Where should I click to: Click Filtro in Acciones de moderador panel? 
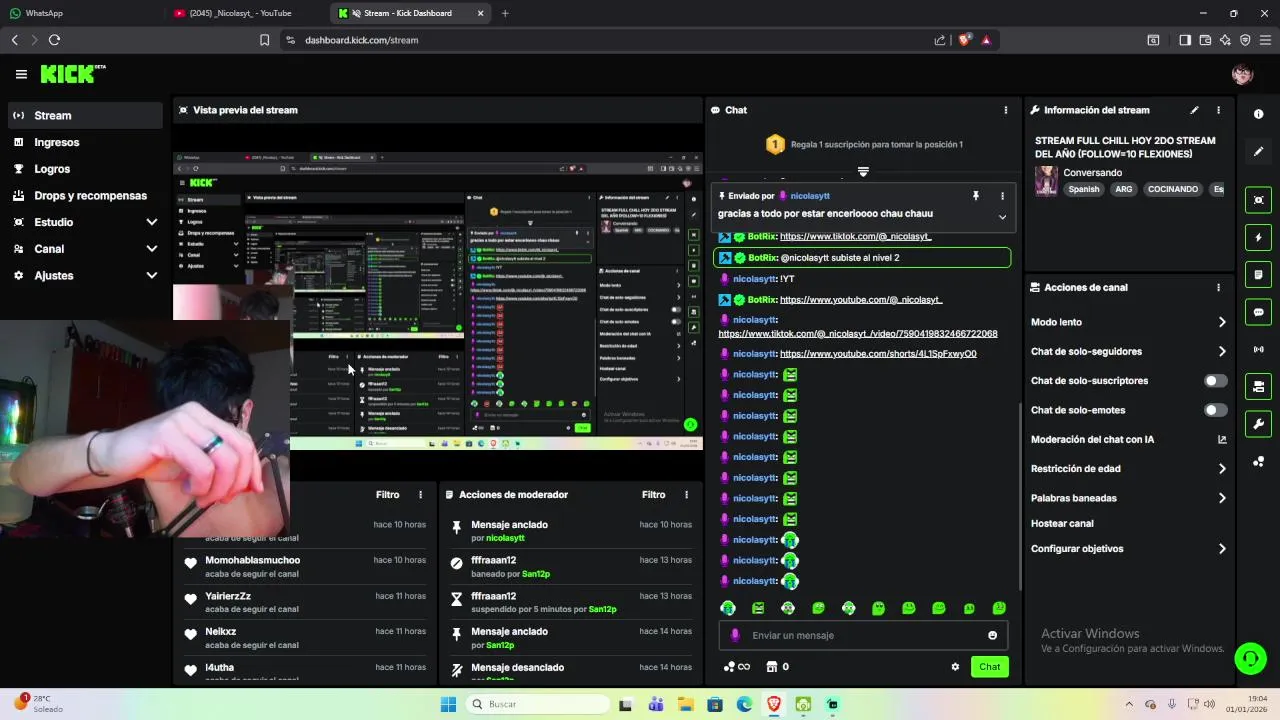[x=653, y=495]
